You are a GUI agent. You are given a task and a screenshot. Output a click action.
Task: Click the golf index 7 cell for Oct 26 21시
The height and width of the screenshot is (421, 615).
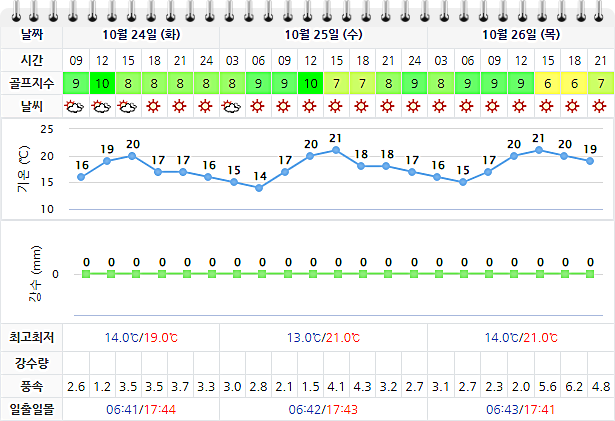(x=601, y=83)
